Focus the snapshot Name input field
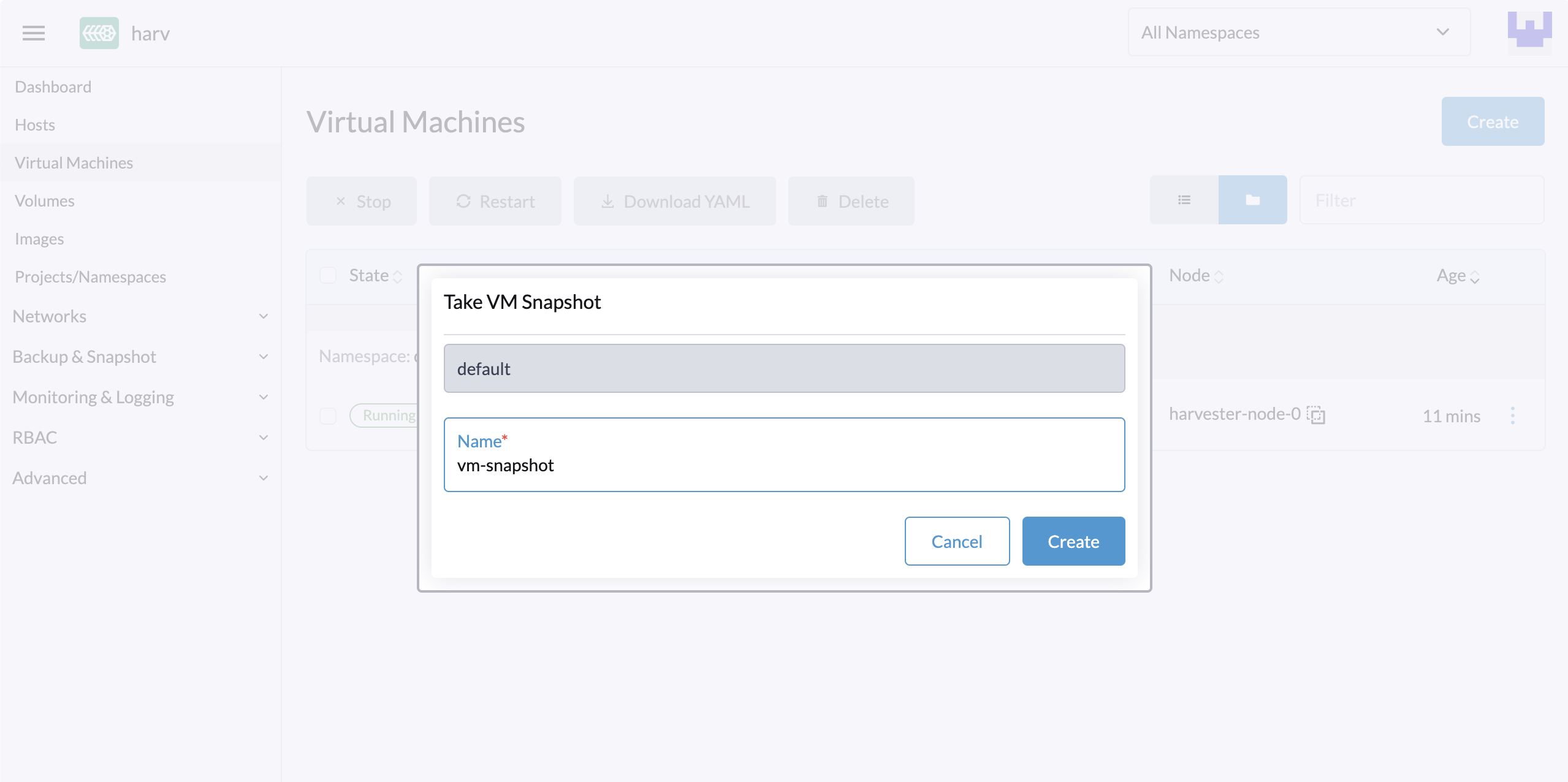Screen dimensions: 1568x782 point(783,465)
